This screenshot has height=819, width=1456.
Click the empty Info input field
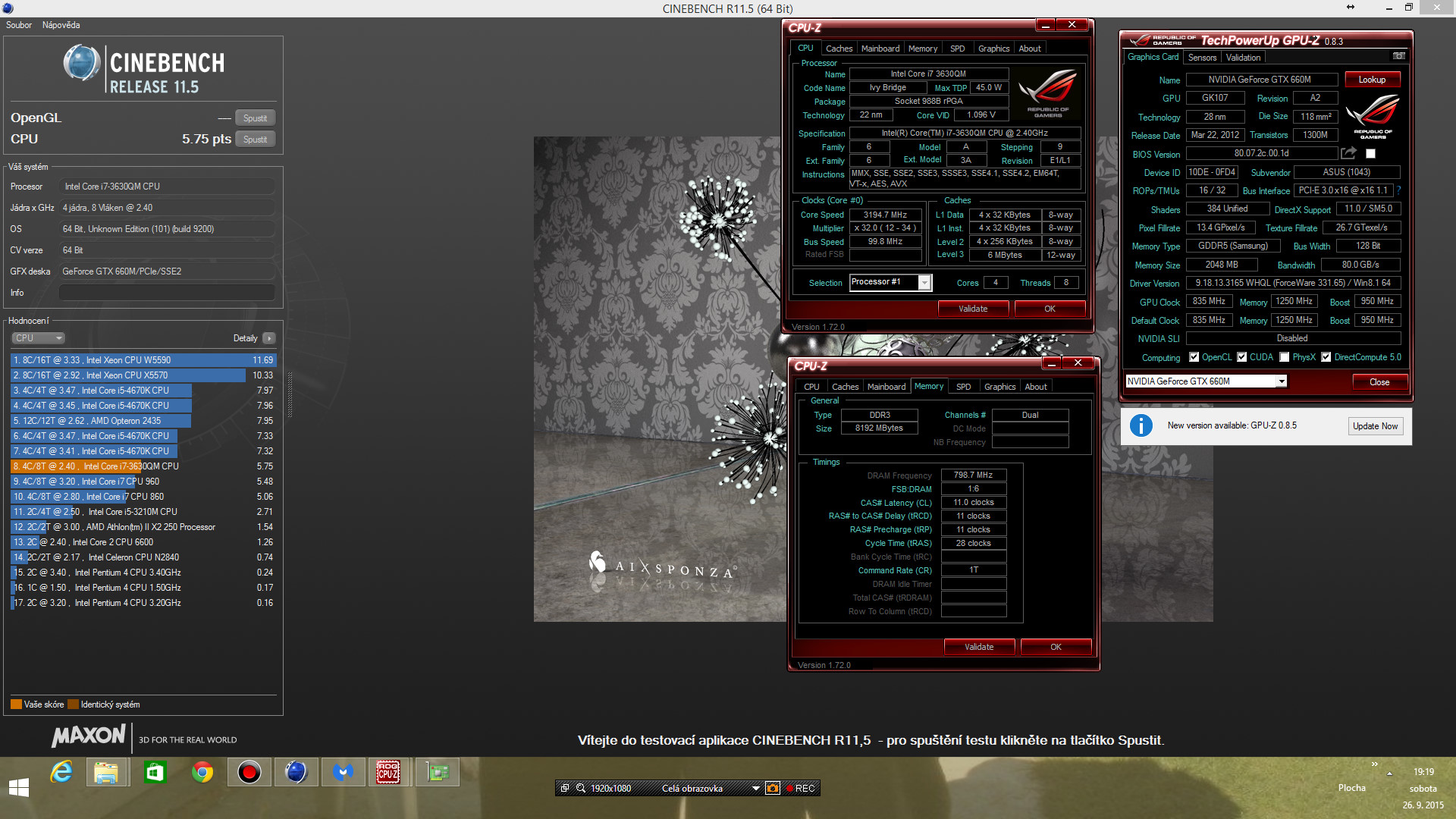click(x=167, y=293)
